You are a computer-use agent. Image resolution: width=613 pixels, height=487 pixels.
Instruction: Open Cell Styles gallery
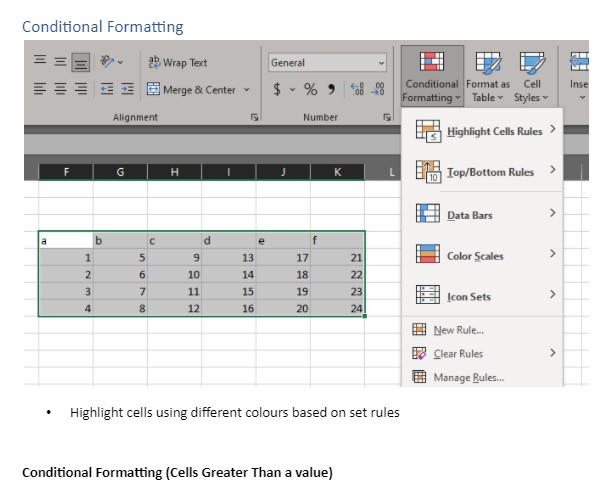pyautogui.click(x=532, y=77)
